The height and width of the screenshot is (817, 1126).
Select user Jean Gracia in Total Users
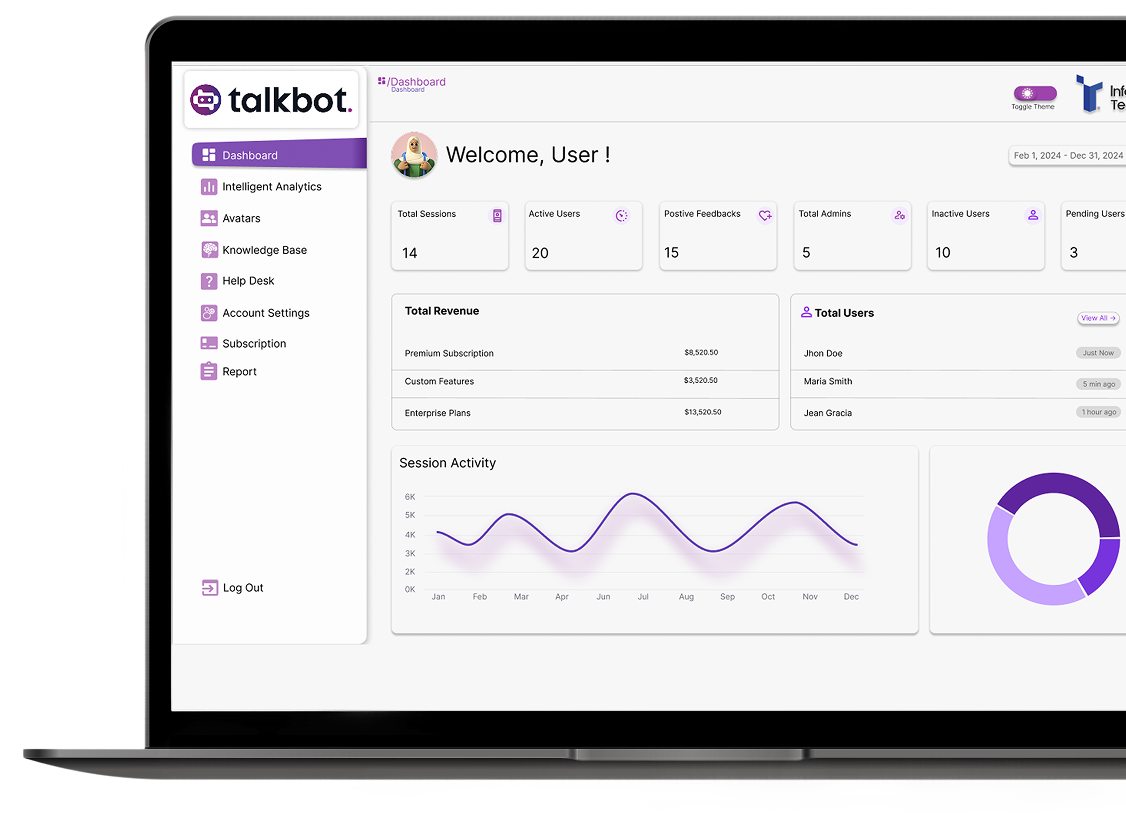click(x=828, y=413)
